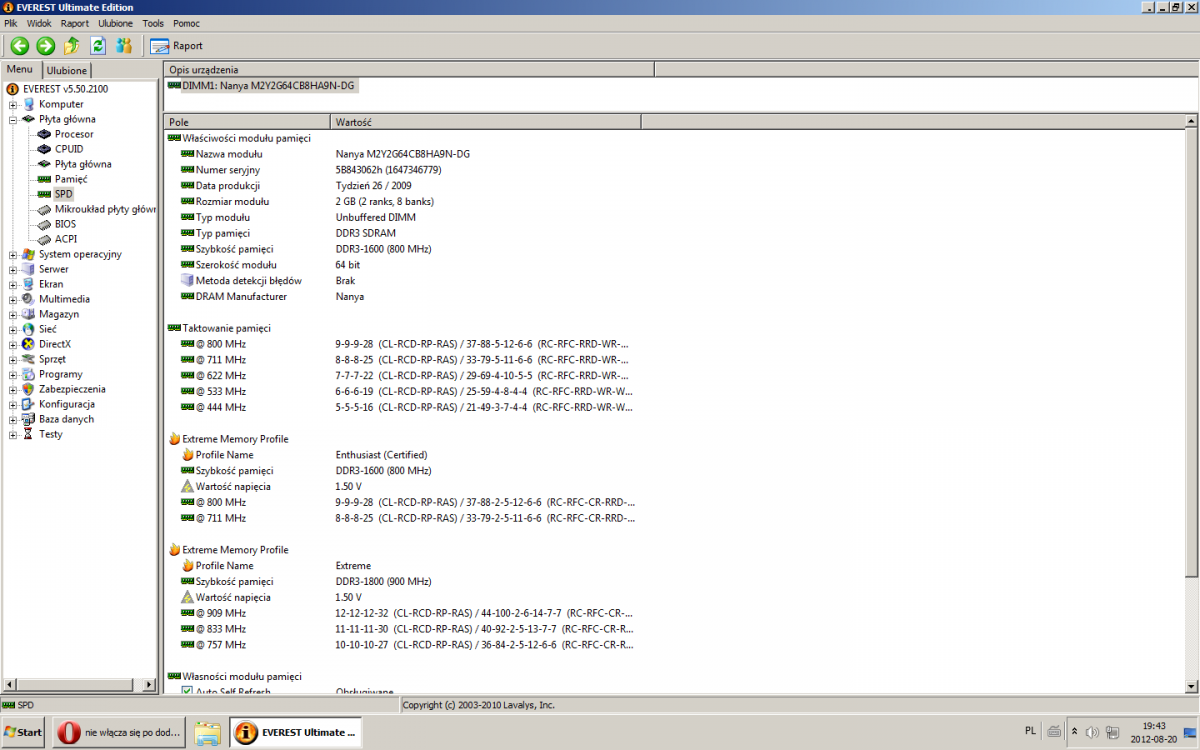Select Testy in the tree

tap(50, 434)
